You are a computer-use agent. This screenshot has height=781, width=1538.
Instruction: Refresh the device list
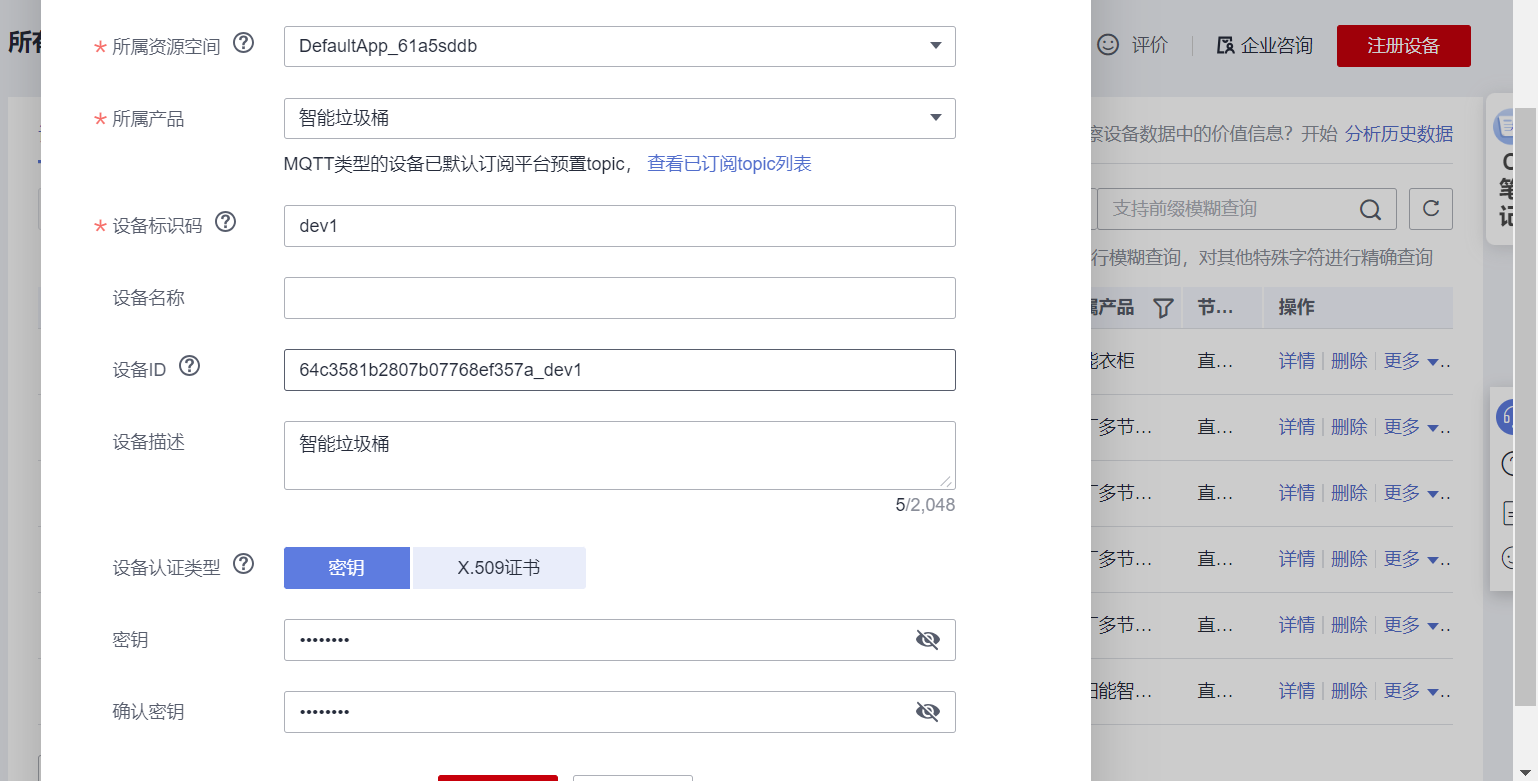point(1431,208)
